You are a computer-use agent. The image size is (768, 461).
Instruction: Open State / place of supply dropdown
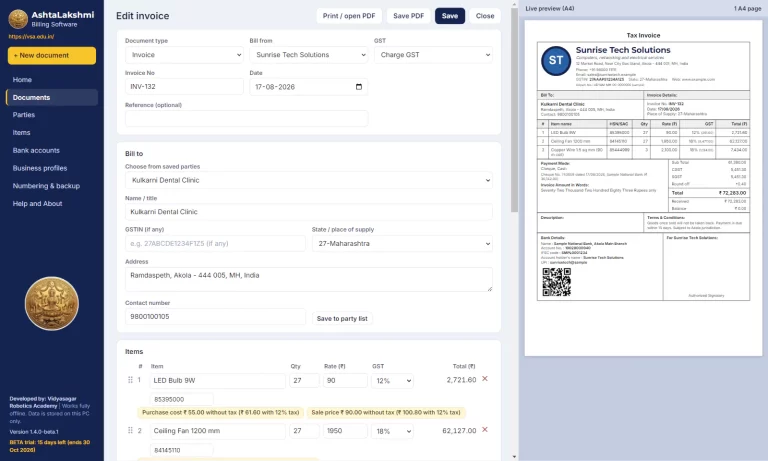[x=402, y=243]
